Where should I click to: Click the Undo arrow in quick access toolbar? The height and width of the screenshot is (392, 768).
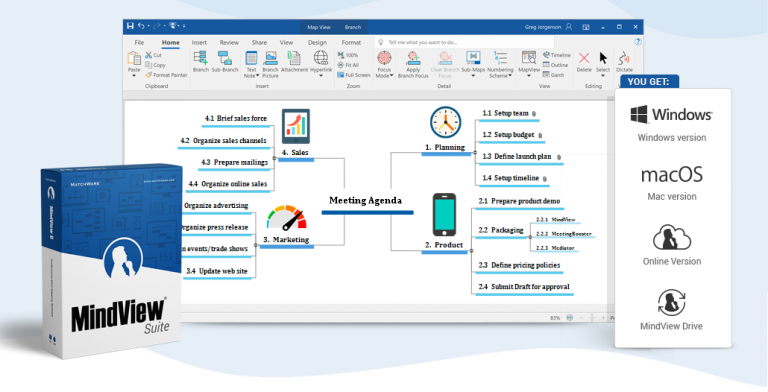(x=142, y=26)
